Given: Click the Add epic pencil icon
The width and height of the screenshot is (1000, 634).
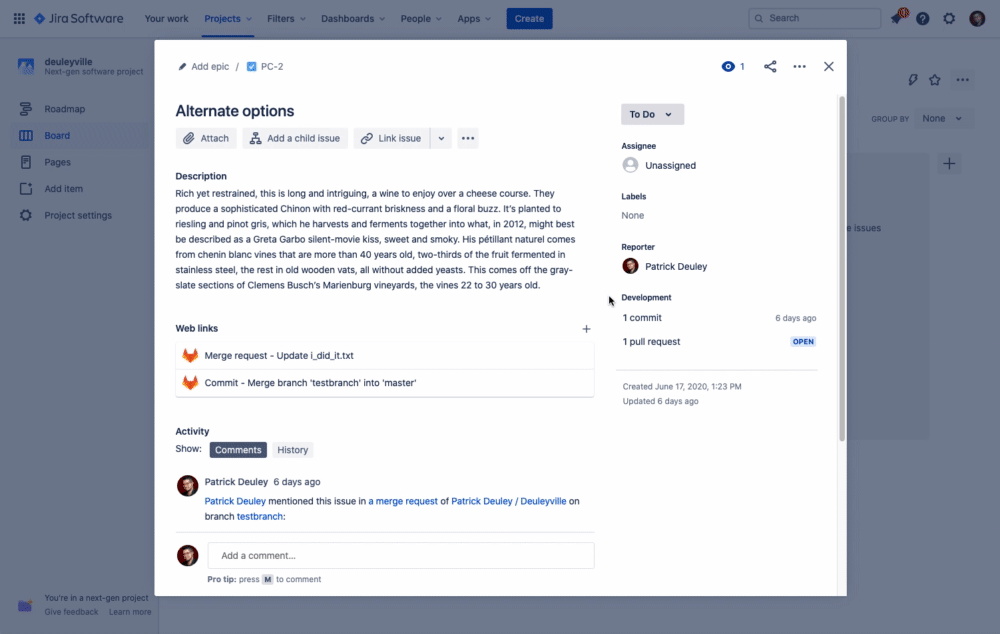Looking at the screenshot, I should point(182,66).
